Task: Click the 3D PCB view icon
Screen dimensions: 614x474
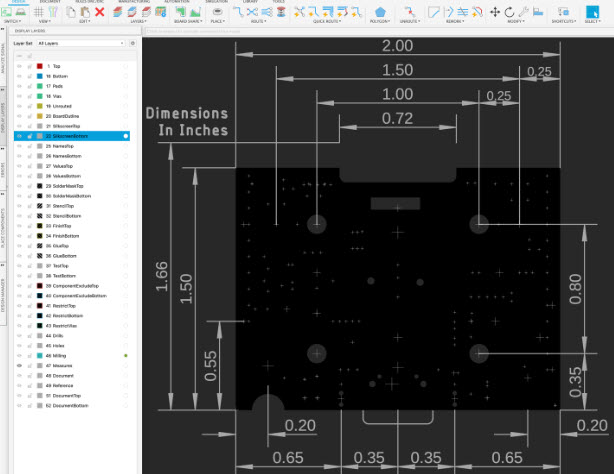Action: pos(21,12)
